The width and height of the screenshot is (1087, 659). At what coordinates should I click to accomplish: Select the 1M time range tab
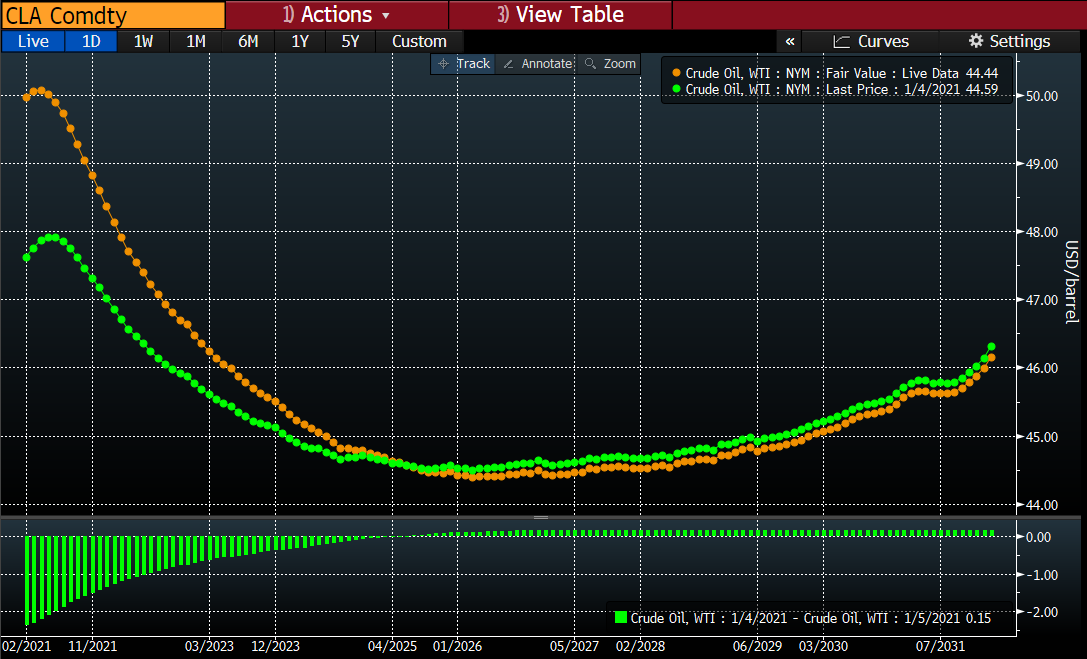pyautogui.click(x=196, y=42)
